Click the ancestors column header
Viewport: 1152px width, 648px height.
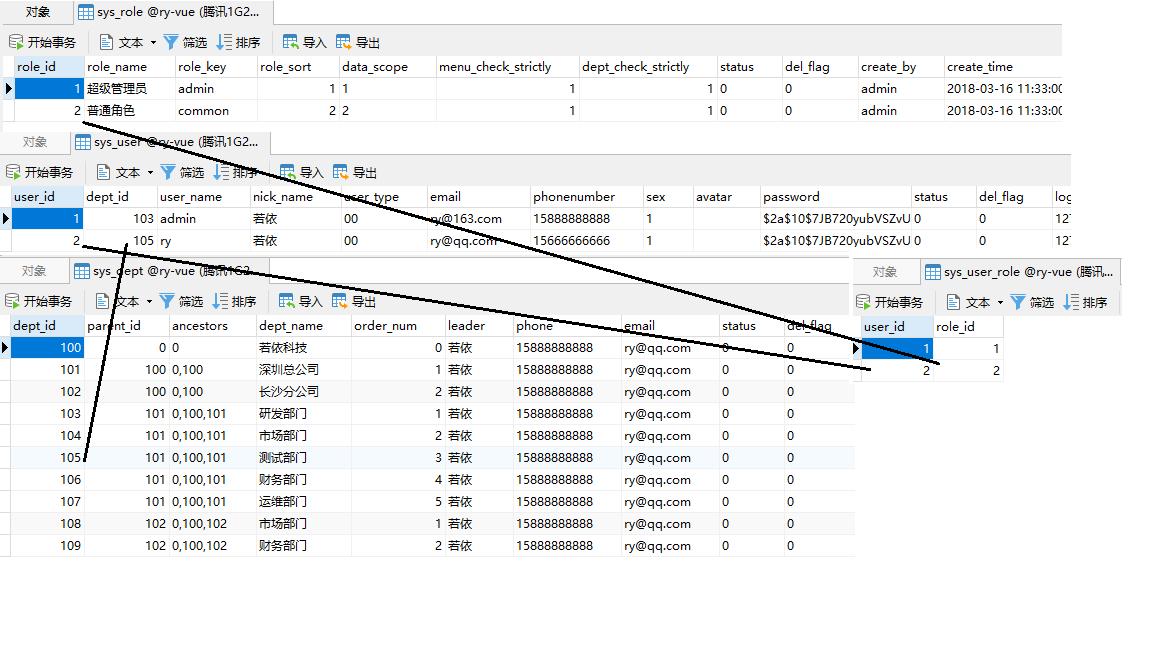click(212, 326)
